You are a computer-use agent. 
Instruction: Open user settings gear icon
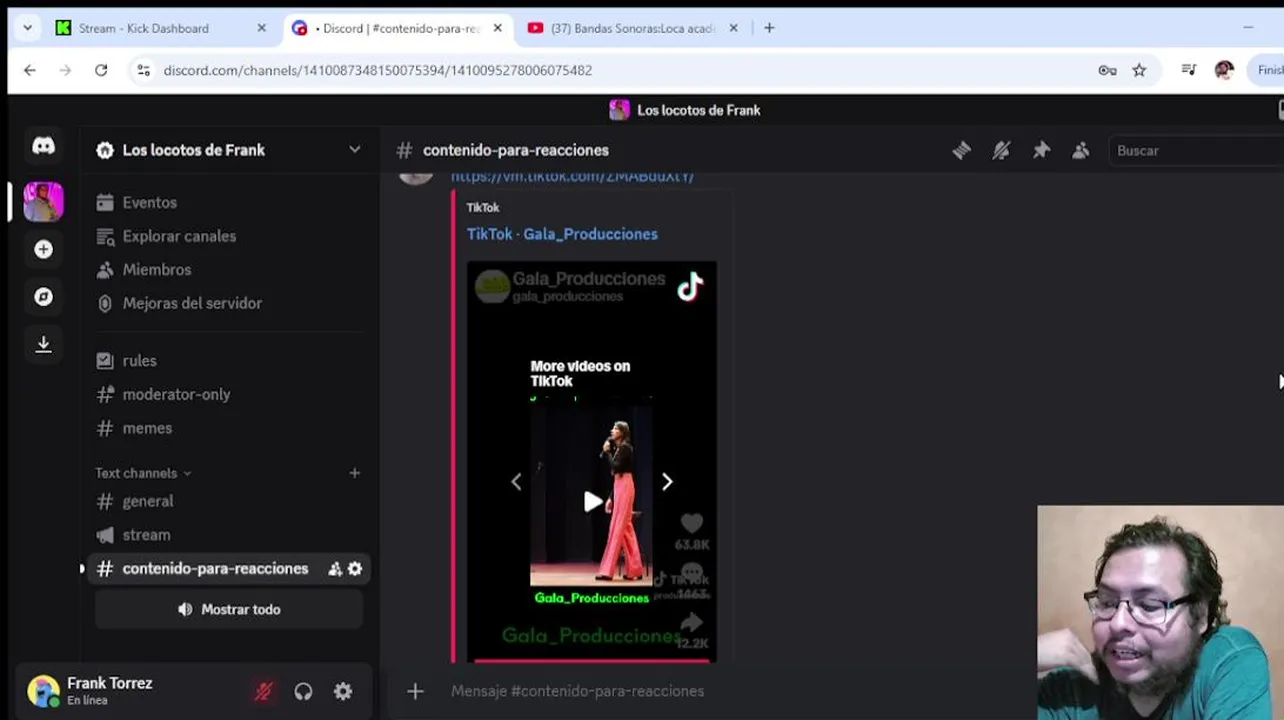(343, 691)
